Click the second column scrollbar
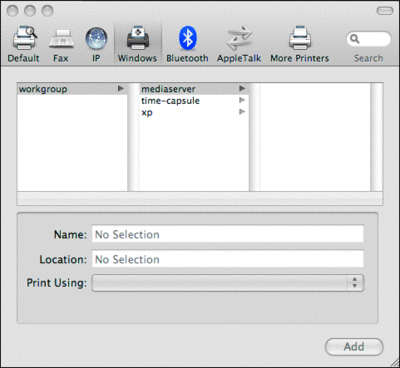400x368 pixels. pos(255,137)
